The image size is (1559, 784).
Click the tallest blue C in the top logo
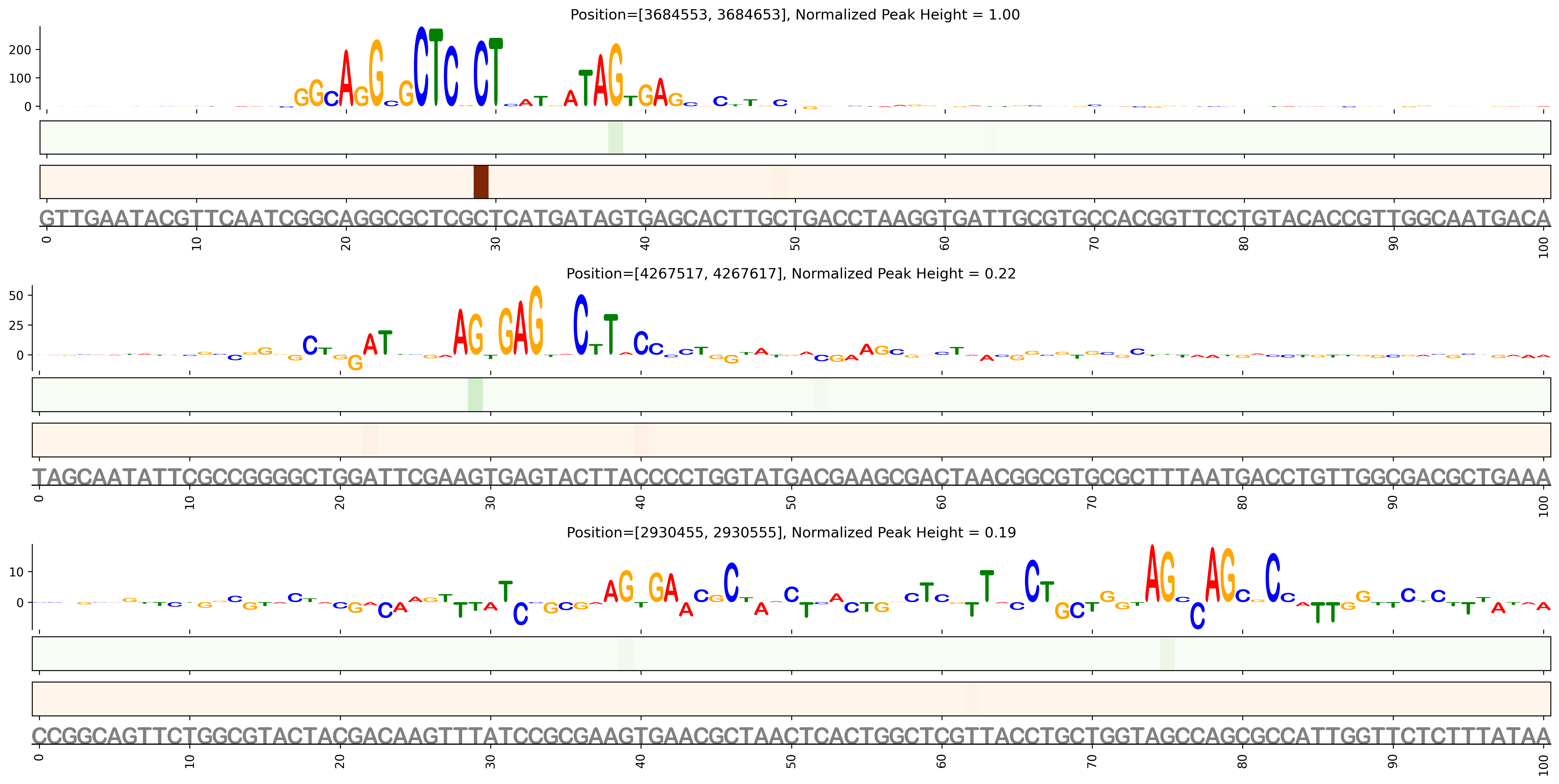421,67
